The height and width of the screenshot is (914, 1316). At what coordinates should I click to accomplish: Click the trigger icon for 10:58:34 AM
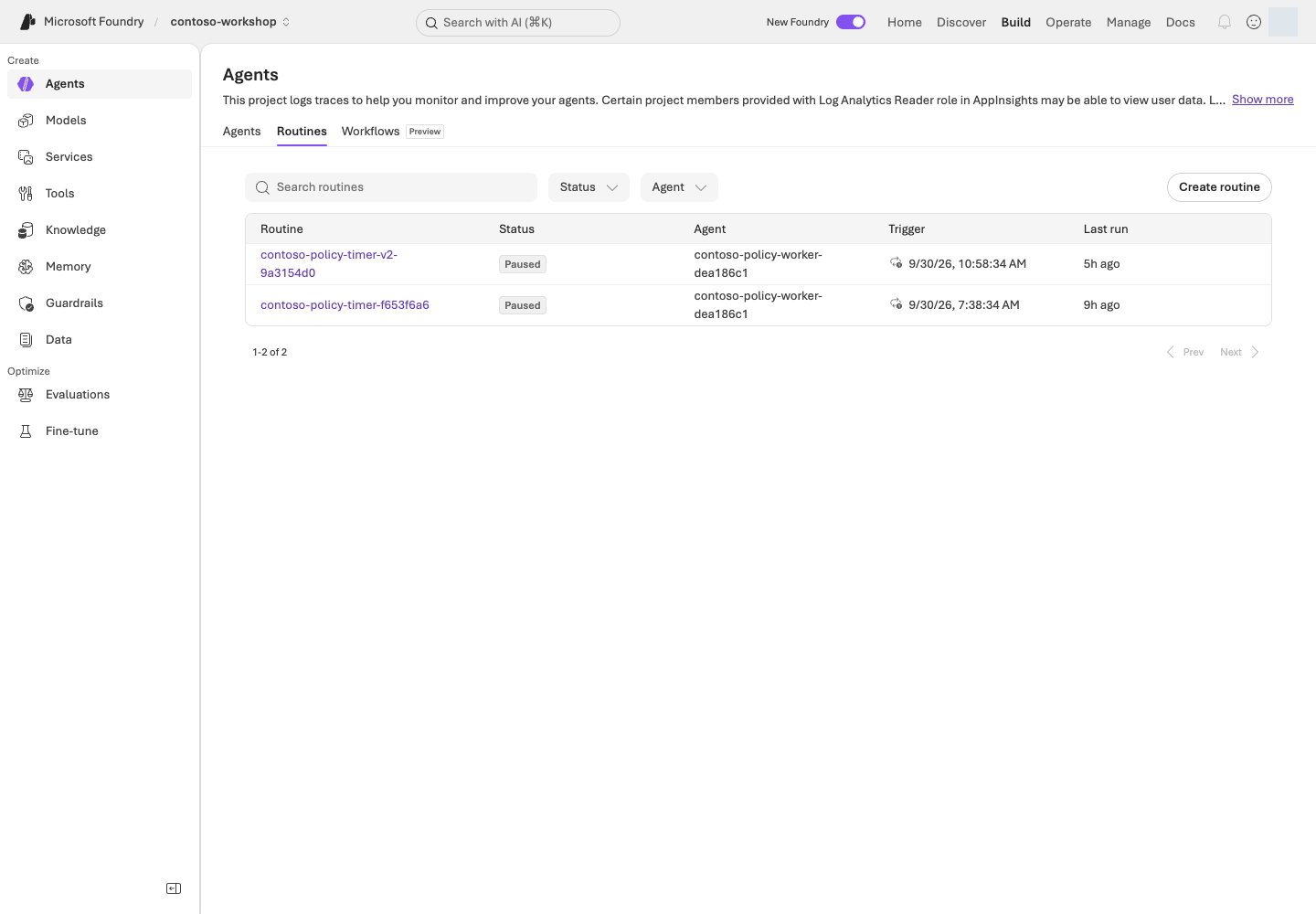pyautogui.click(x=897, y=263)
